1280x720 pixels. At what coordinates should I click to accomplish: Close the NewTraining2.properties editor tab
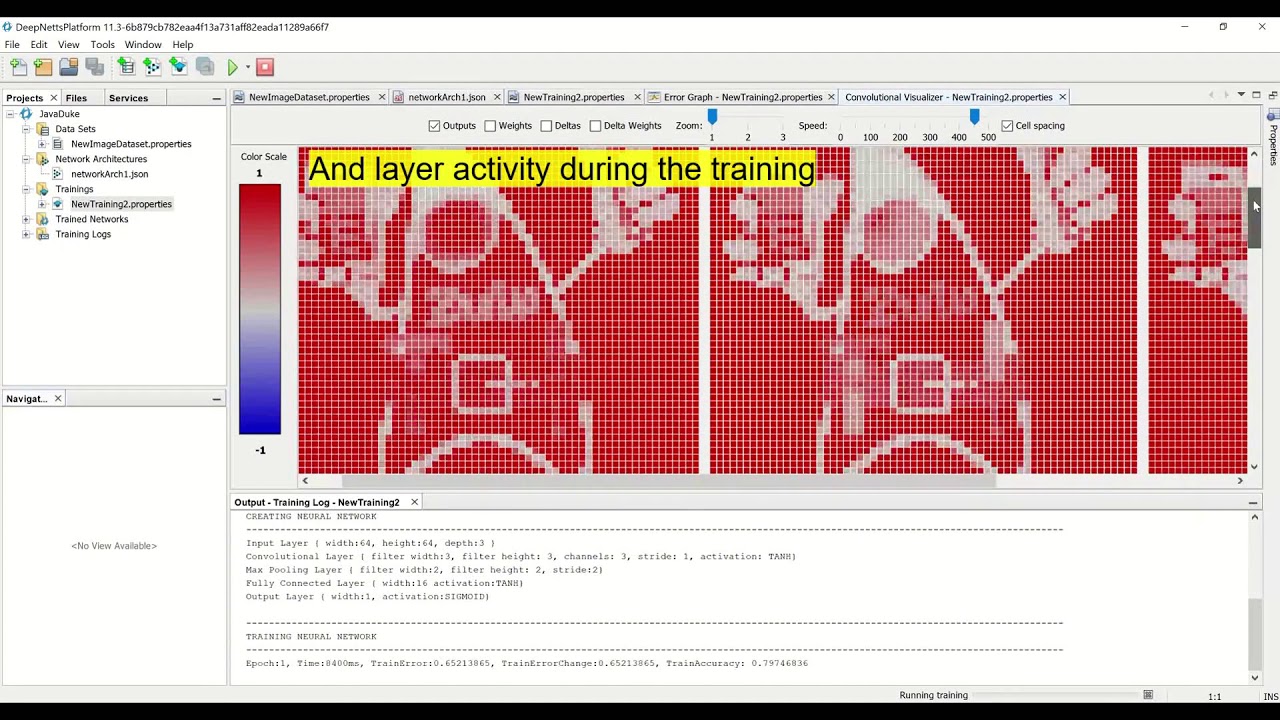pos(637,97)
